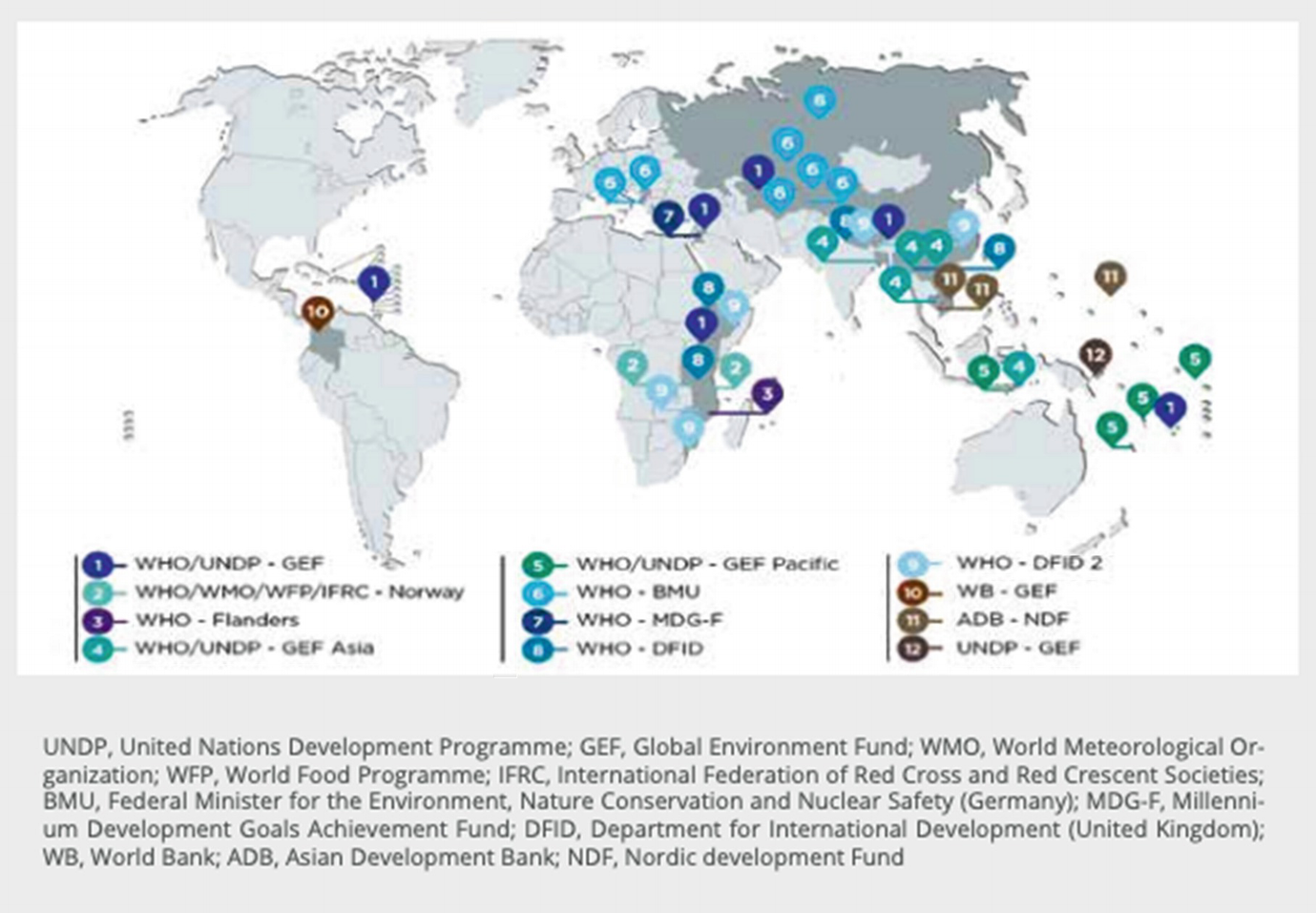Click legend marker 9 beside WHO - DFID 2
Viewport: 1316px width, 913px height.
914,564
